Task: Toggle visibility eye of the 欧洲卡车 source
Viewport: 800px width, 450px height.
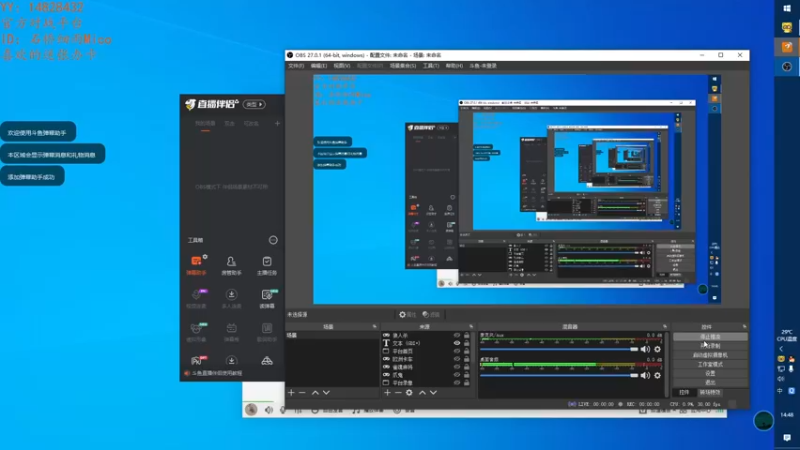Action: 457,359
